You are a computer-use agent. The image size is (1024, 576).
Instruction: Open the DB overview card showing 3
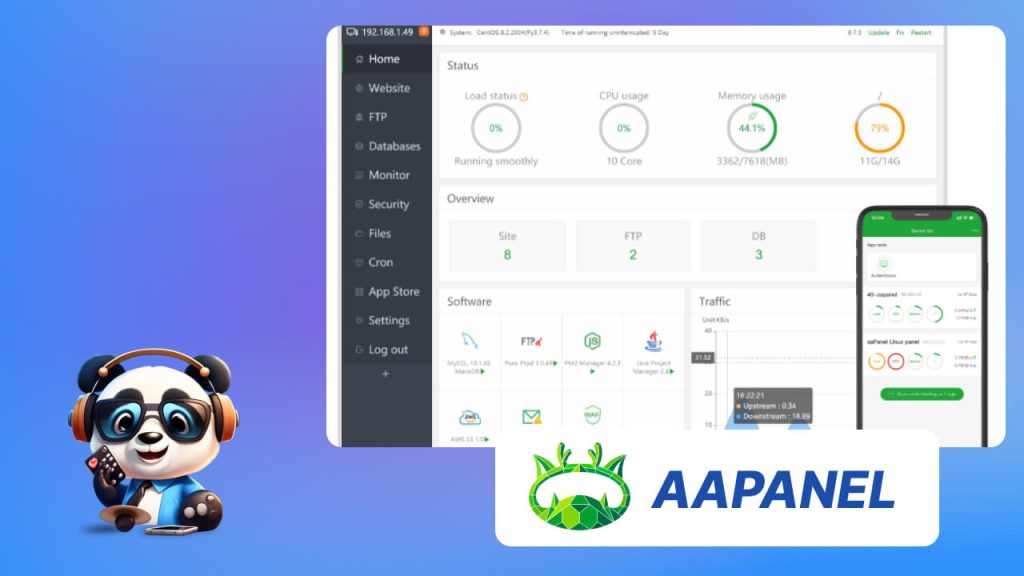click(x=758, y=246)
